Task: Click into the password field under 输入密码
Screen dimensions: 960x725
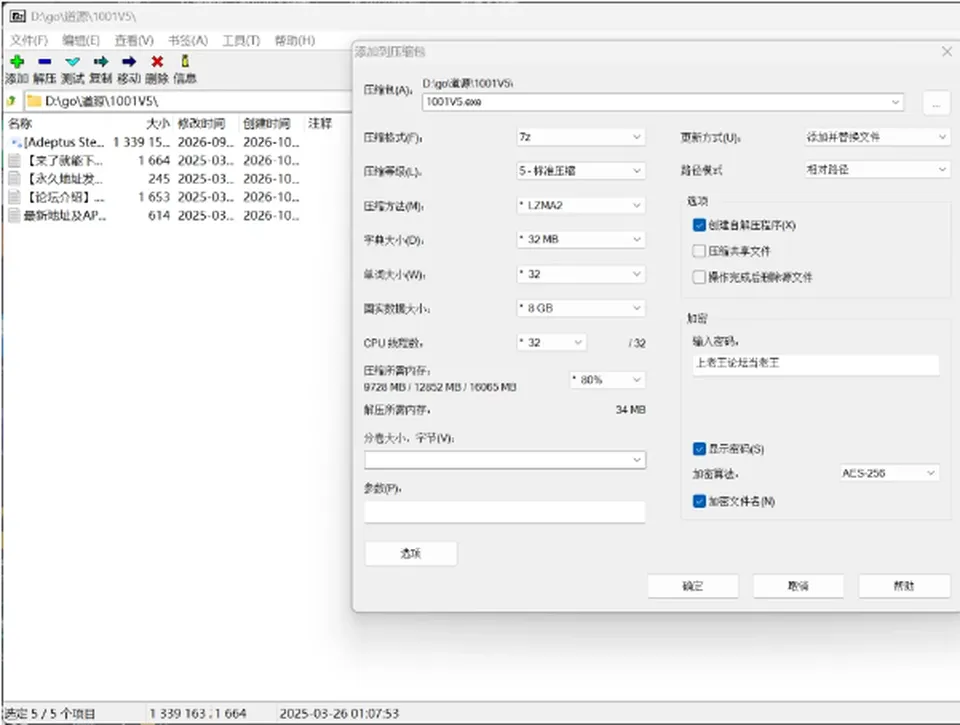Action: click(816, 364)
